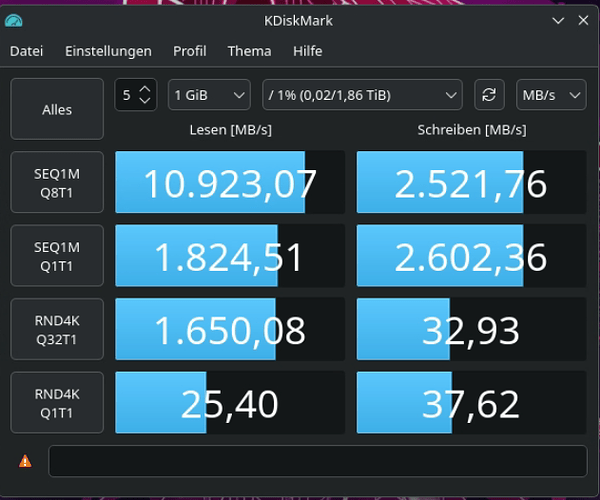The width and height of the screenshot is (600, 500).
Task: Click the KDiskMark window title text
Action: point(298,21)
